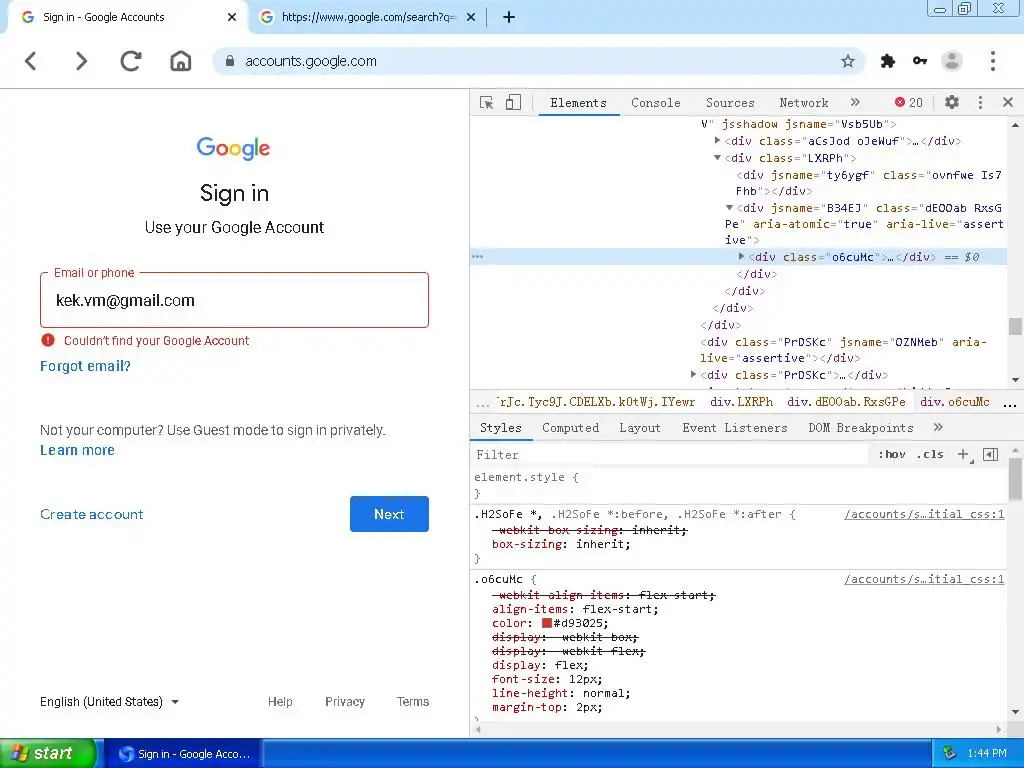Open DevTools settings gear
The width and height of the screenshot is (1024, 768).
coord(952,103)
